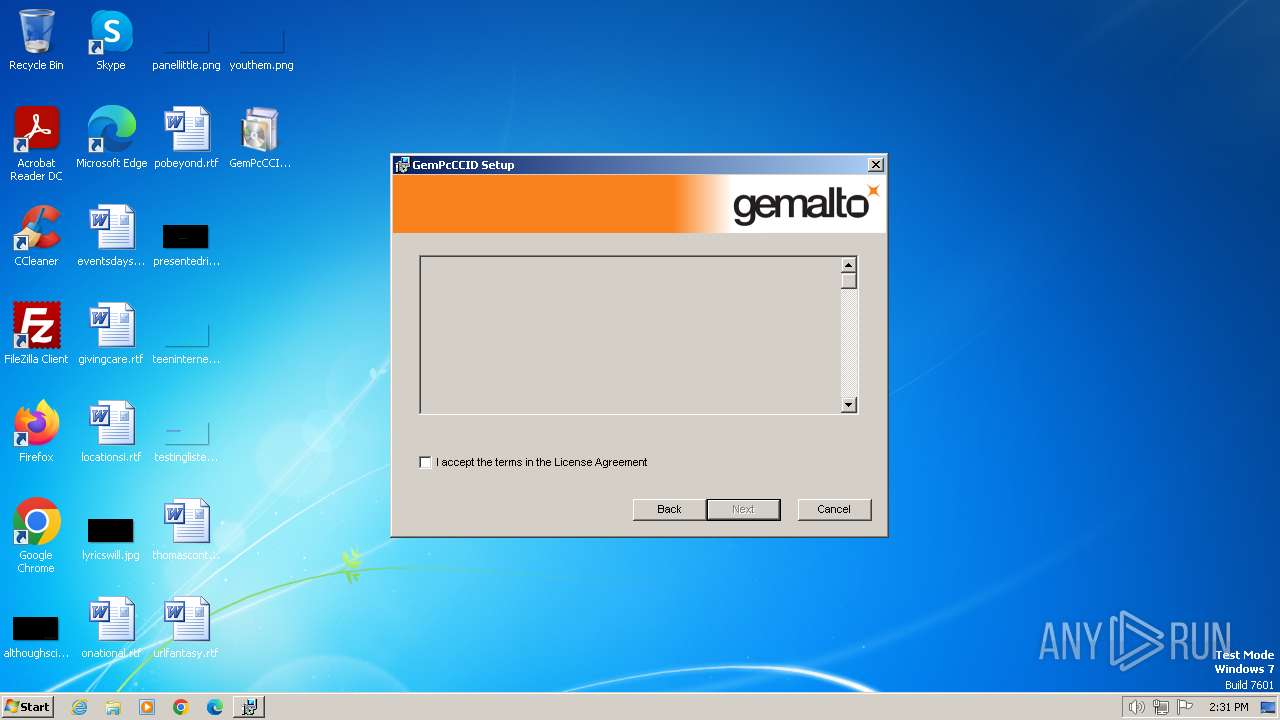Screen dimensions: 1280x720
Task: Select althoughsci file icon
Action: point(36,637)
